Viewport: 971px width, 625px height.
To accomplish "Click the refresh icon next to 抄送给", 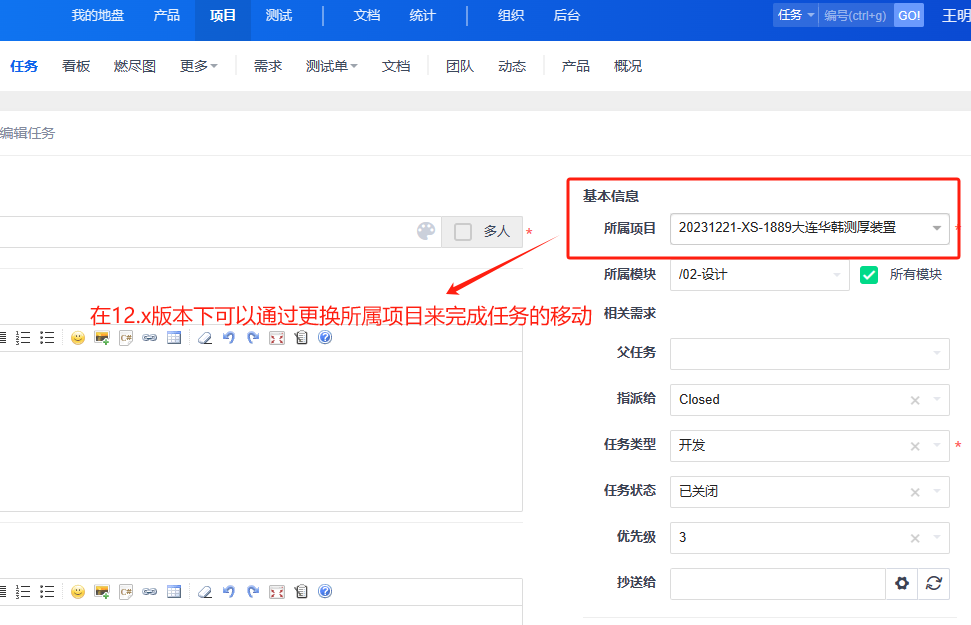I will coord(934,583).
